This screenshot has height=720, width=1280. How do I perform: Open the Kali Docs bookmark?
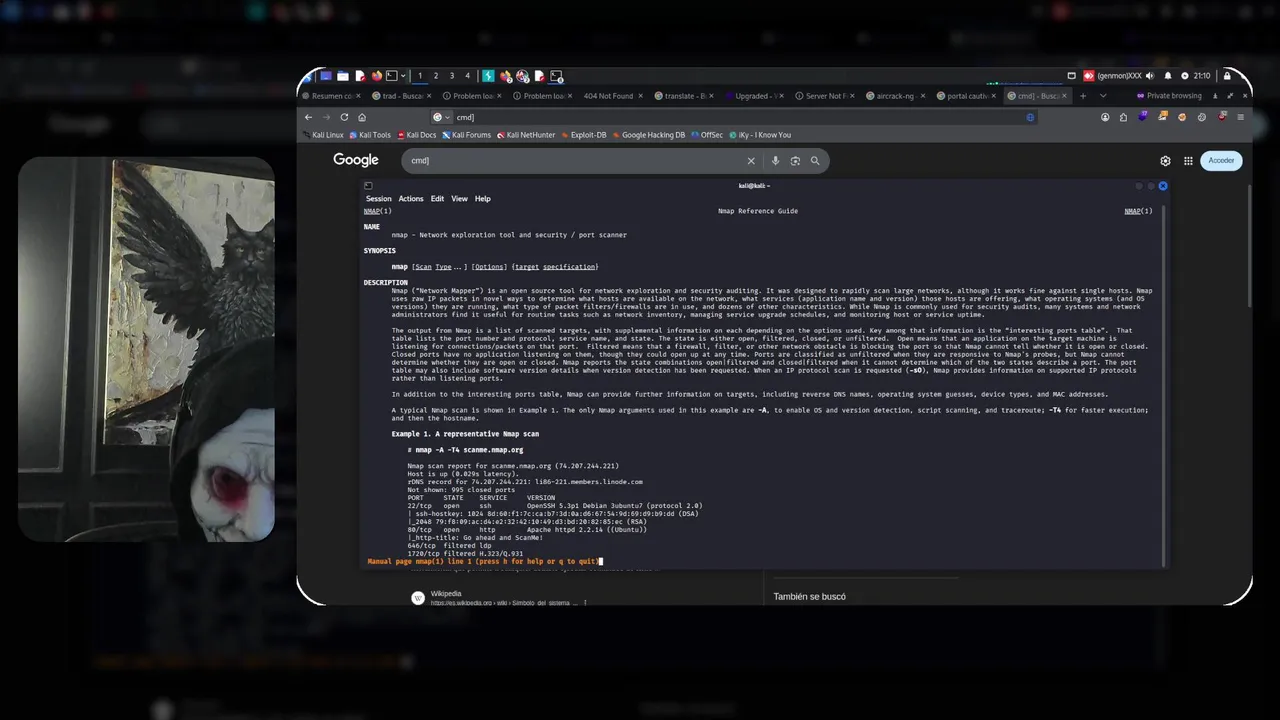[x=416, y=135]
